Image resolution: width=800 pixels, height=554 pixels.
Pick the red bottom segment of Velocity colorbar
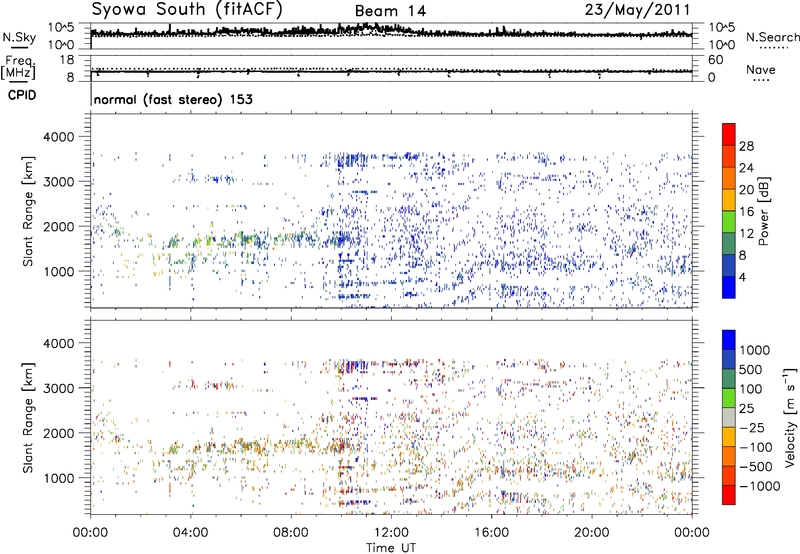(729, 495)
